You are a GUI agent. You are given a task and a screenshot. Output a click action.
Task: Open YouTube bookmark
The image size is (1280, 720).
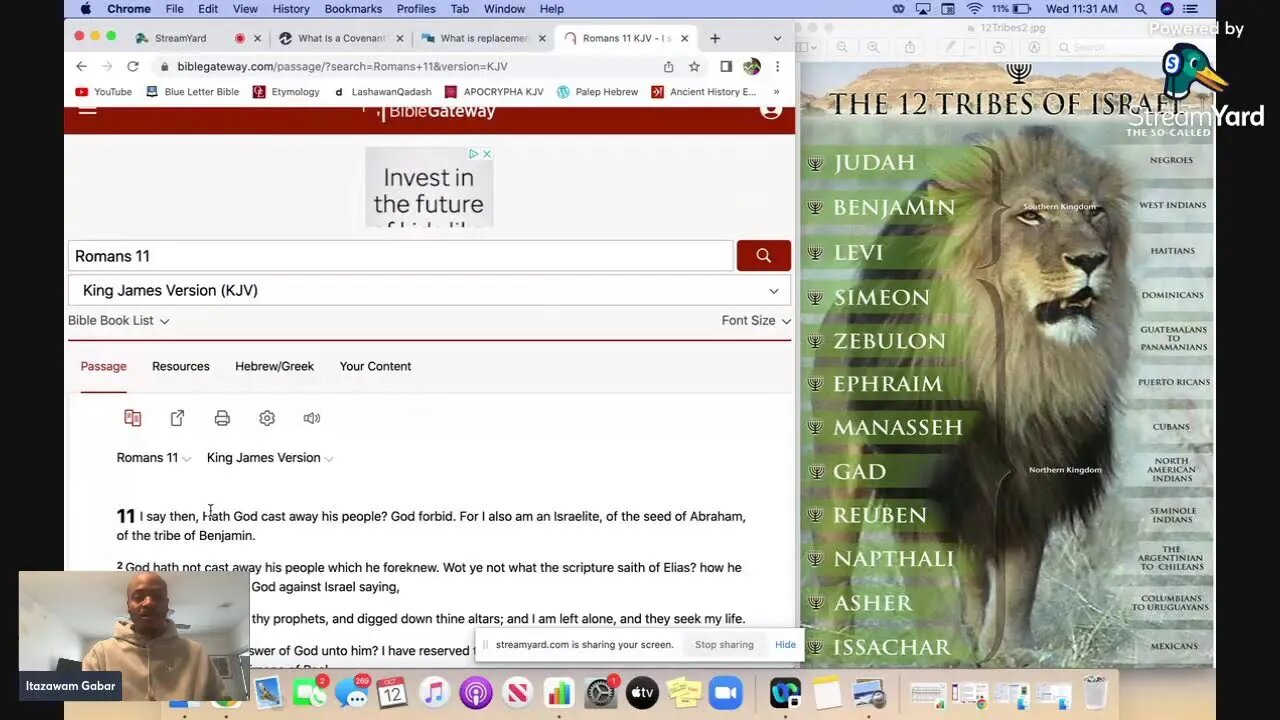[104, 92]
